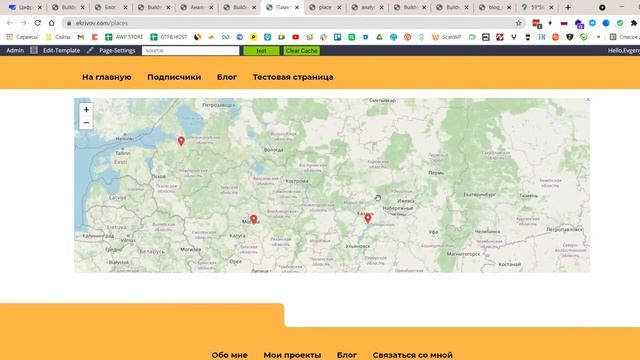Click the Вологда label on map
This screenshot has width=640, height=360.
pos(273,150)
